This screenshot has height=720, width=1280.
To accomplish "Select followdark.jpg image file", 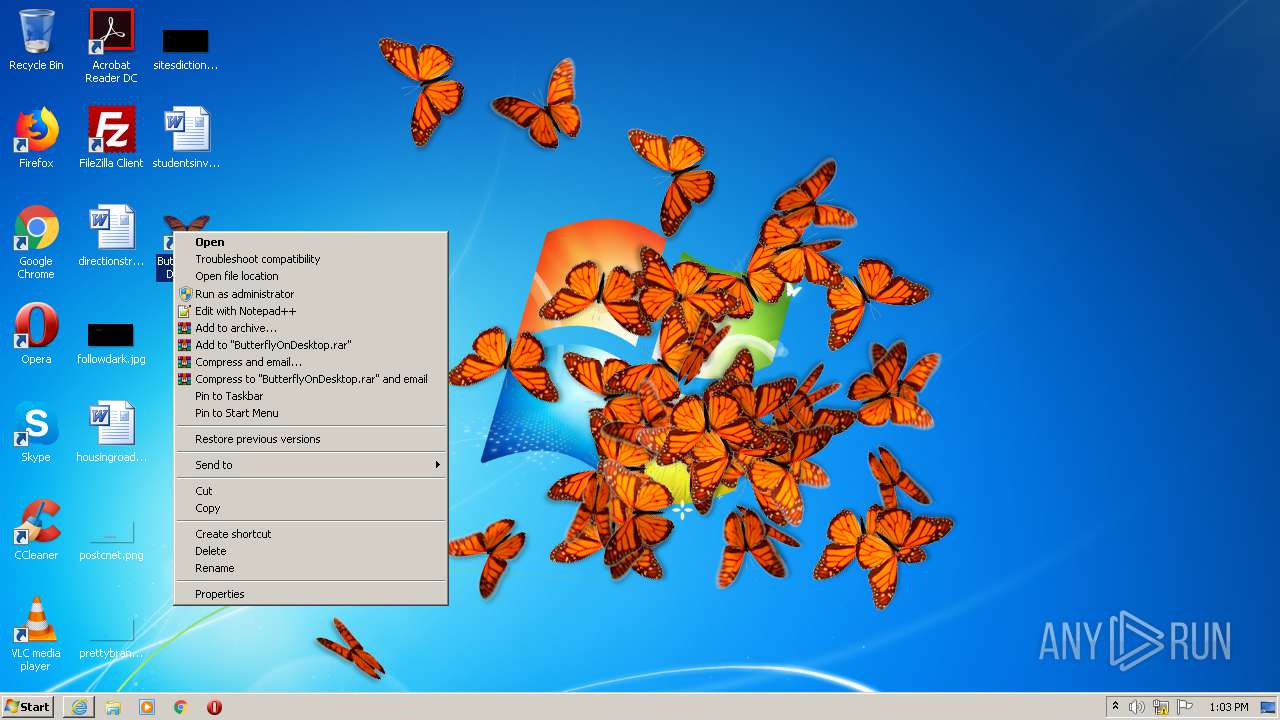I will coord(111,343).
